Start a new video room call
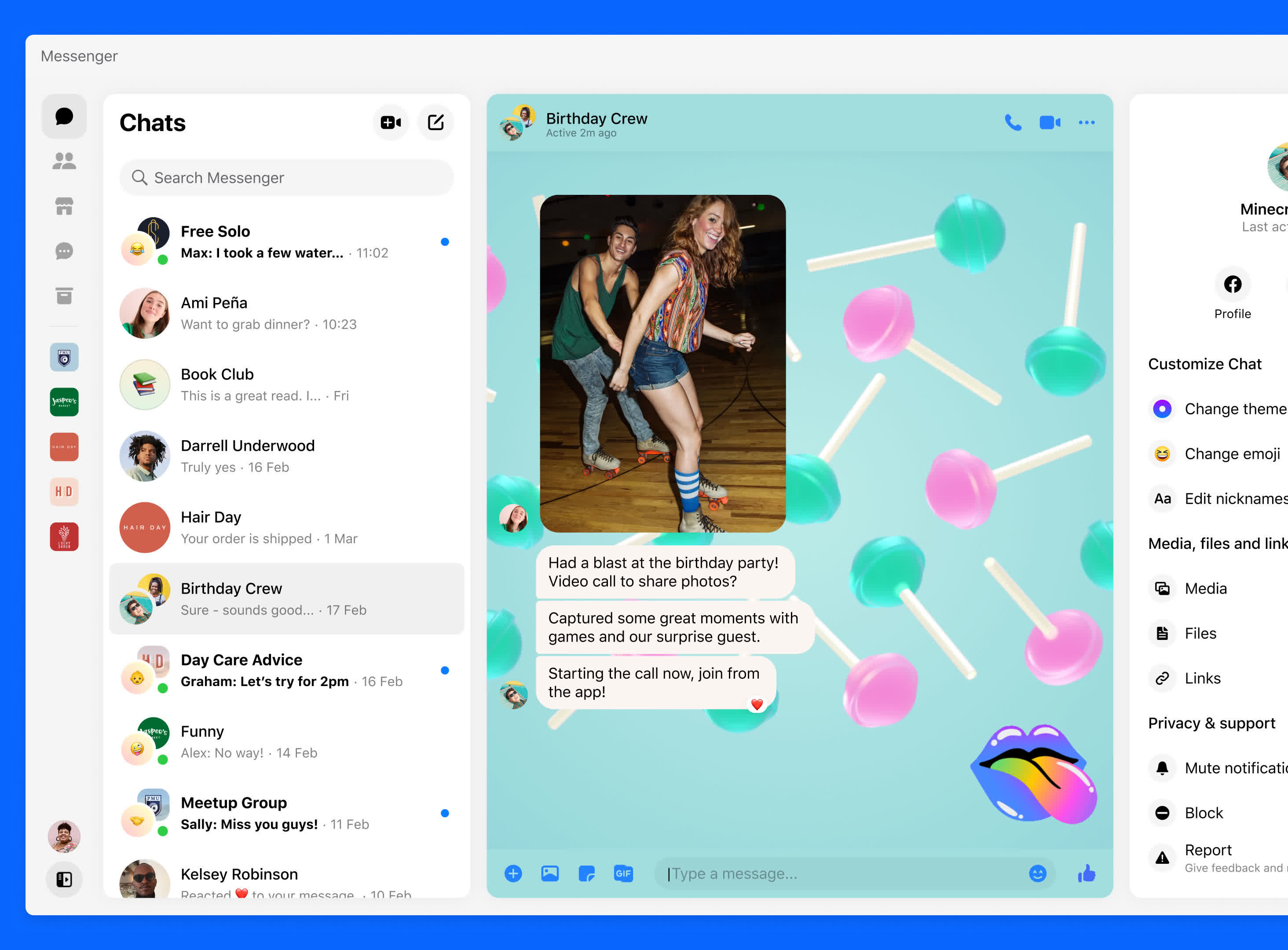 click(391, 122)
